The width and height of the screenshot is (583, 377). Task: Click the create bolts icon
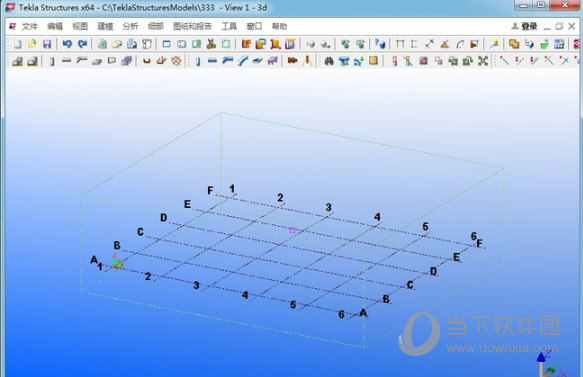[x=293, y=60]
